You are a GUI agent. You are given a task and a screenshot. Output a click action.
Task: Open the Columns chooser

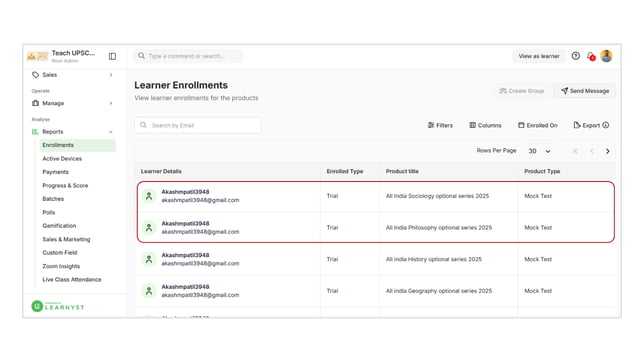click(485, 125)
